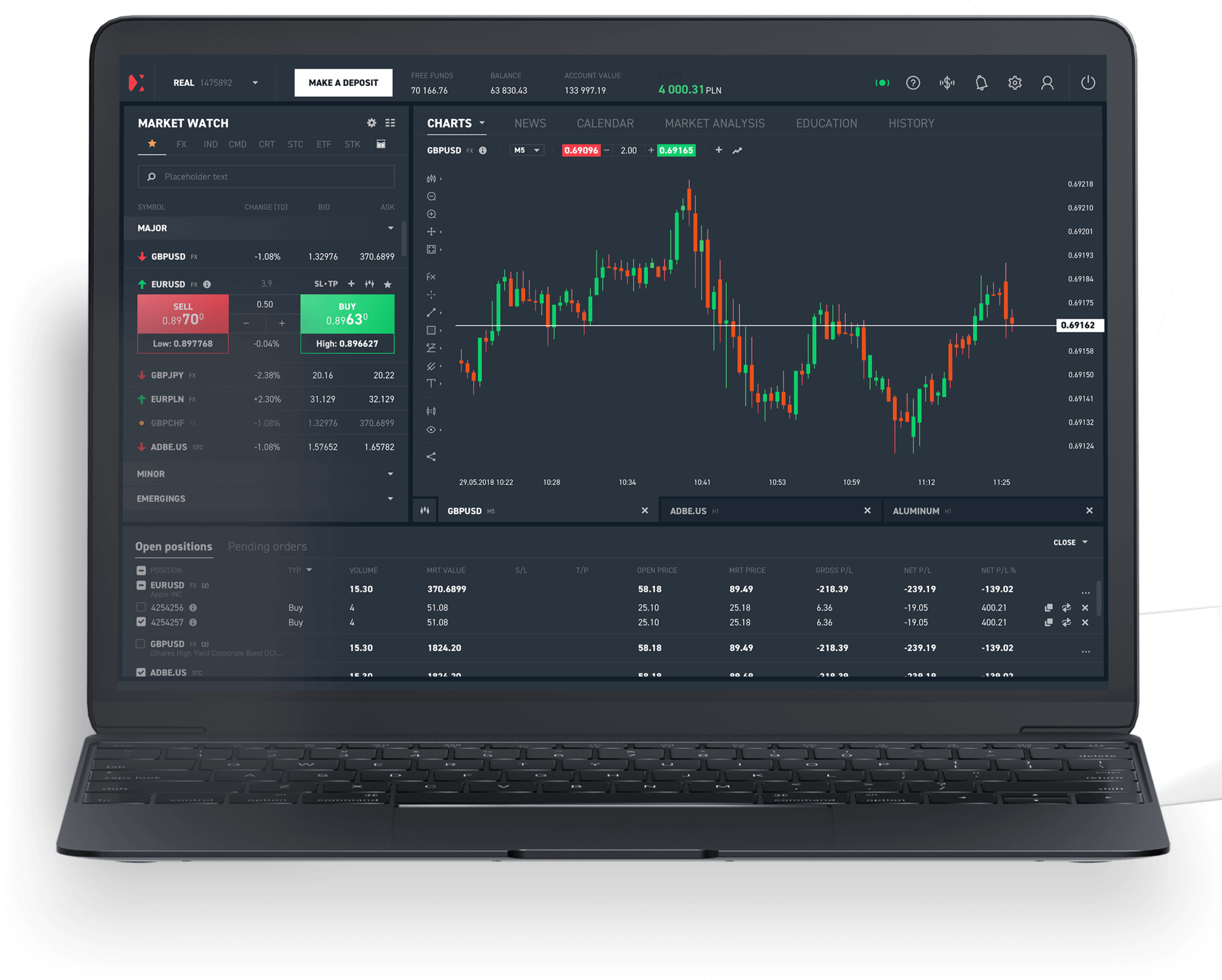Click the info icon next to 4254256

(x=193, y=608)
